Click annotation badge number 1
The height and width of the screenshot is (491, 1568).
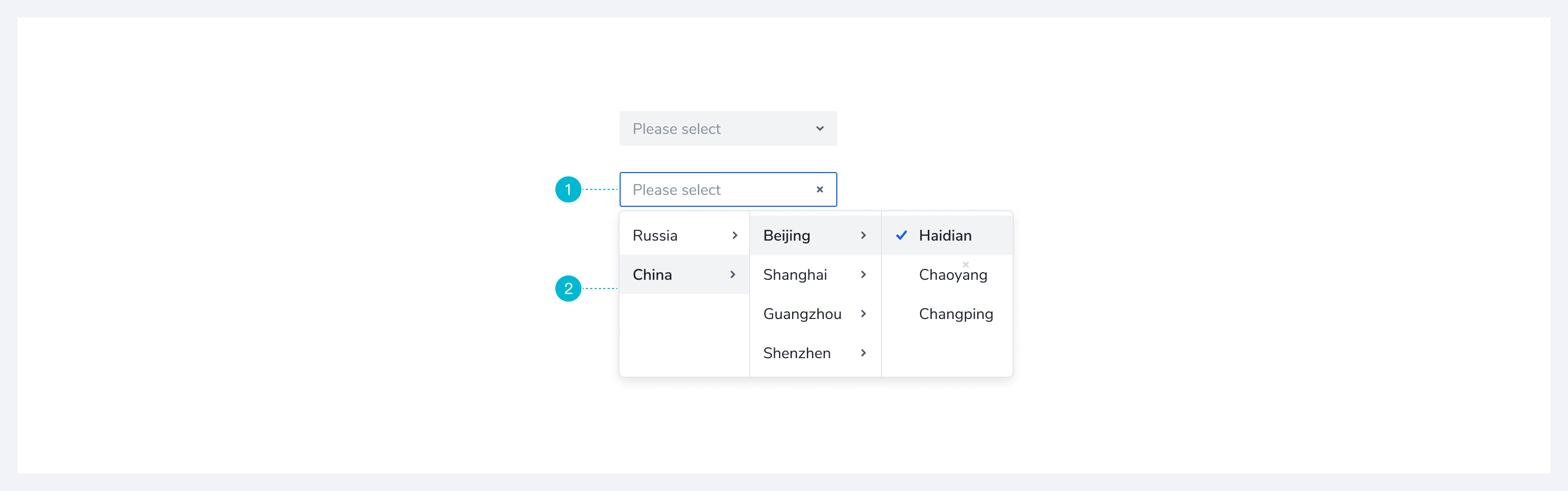(568, 189)
